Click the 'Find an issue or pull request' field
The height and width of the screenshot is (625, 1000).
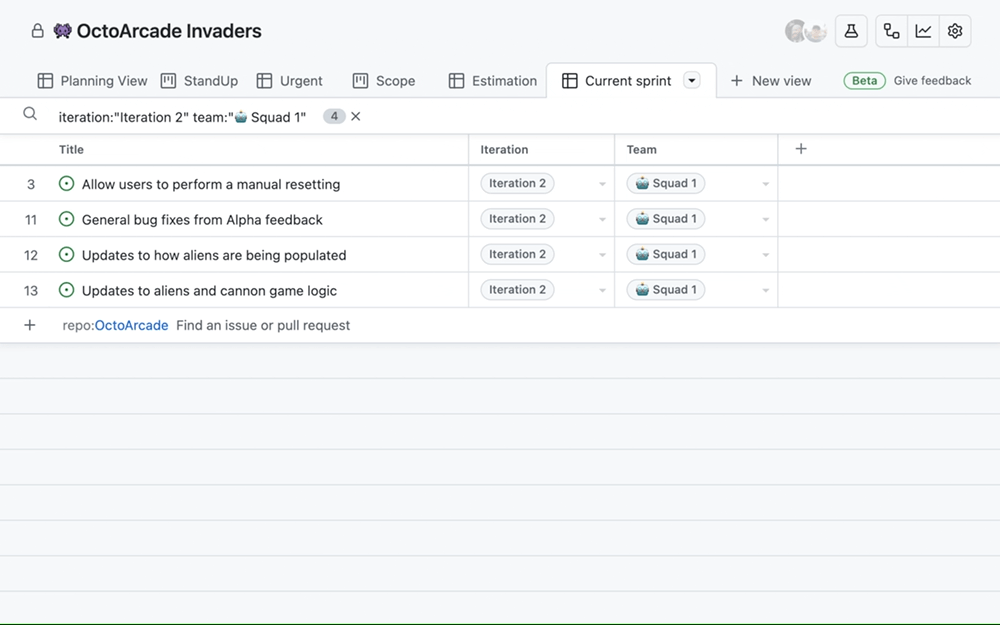pyautogui.click(x=263, y=325)
